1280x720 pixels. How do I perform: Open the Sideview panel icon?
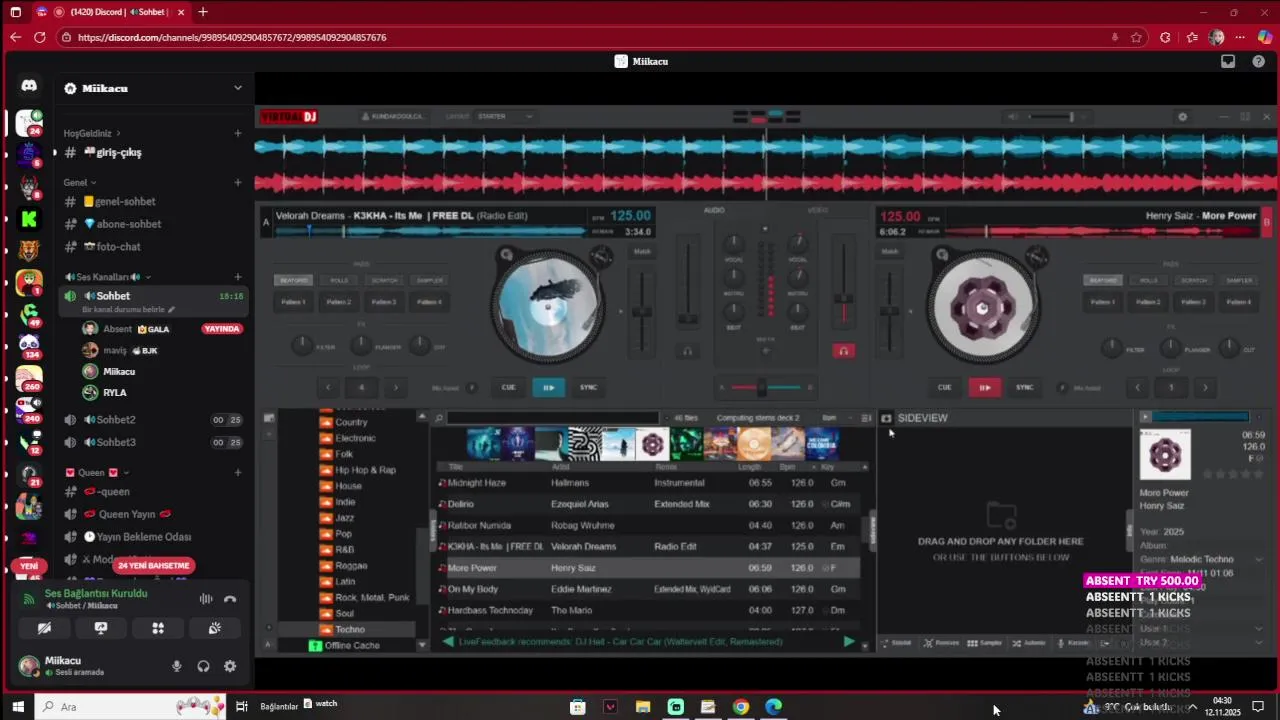click(x=886, y=418)
